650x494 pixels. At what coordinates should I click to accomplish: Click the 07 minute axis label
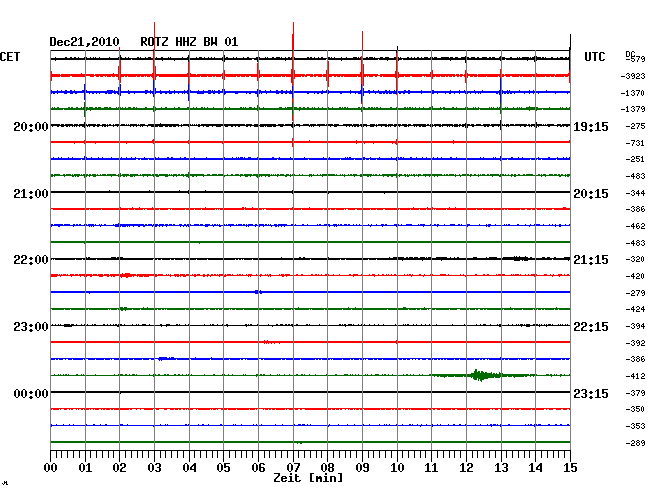(293, 468)
